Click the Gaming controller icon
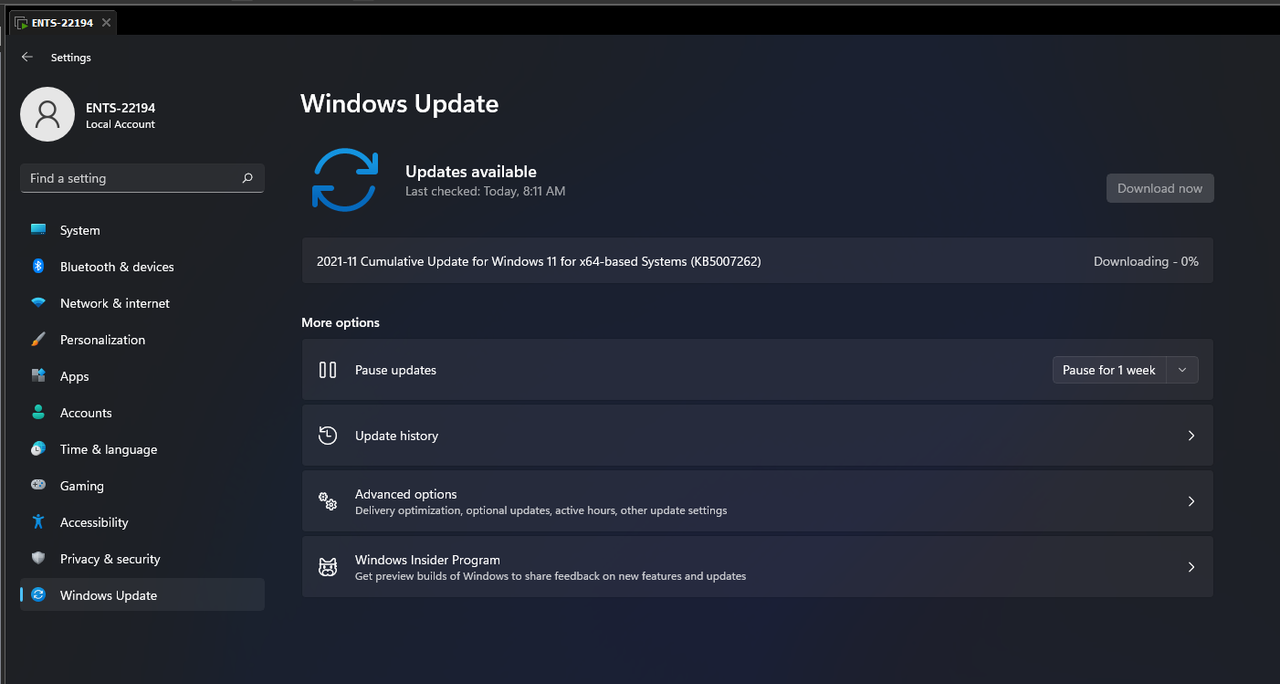Viewport: 1280px width, 684px height. 38,485
